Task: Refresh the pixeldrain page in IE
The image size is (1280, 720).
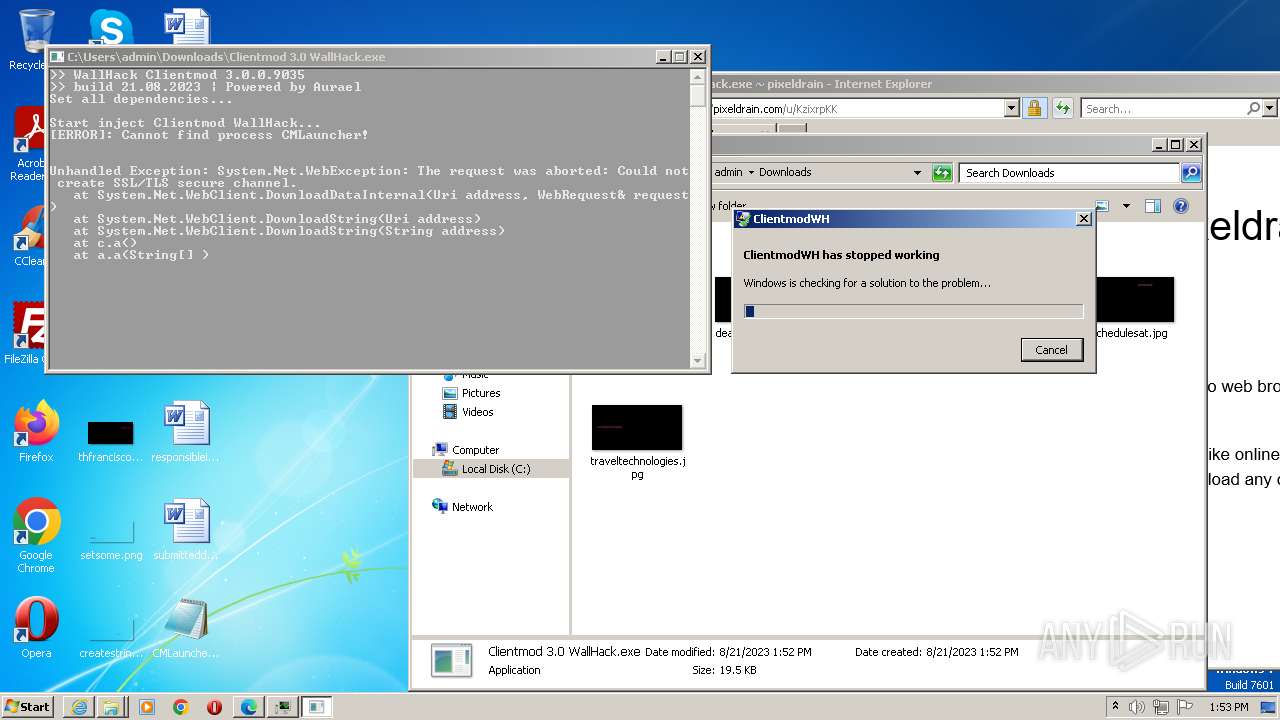Action: click(x=1062, y=108)
